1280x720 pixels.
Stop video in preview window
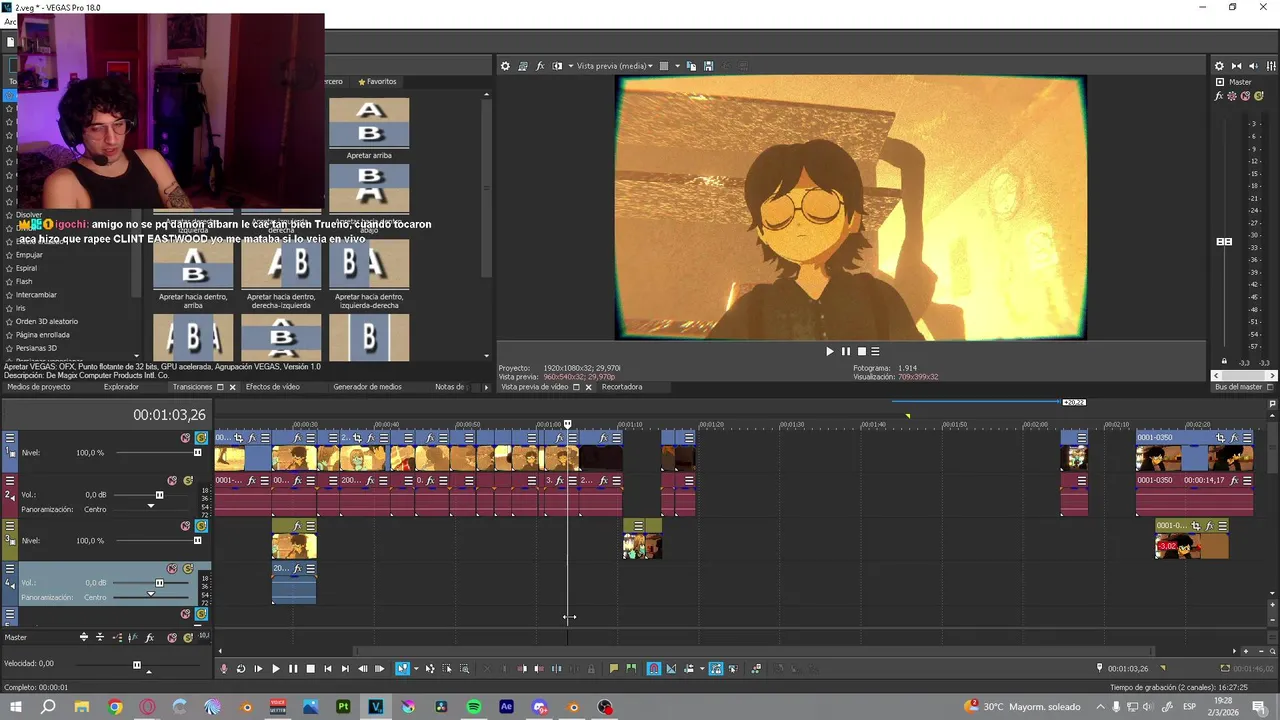861,351
